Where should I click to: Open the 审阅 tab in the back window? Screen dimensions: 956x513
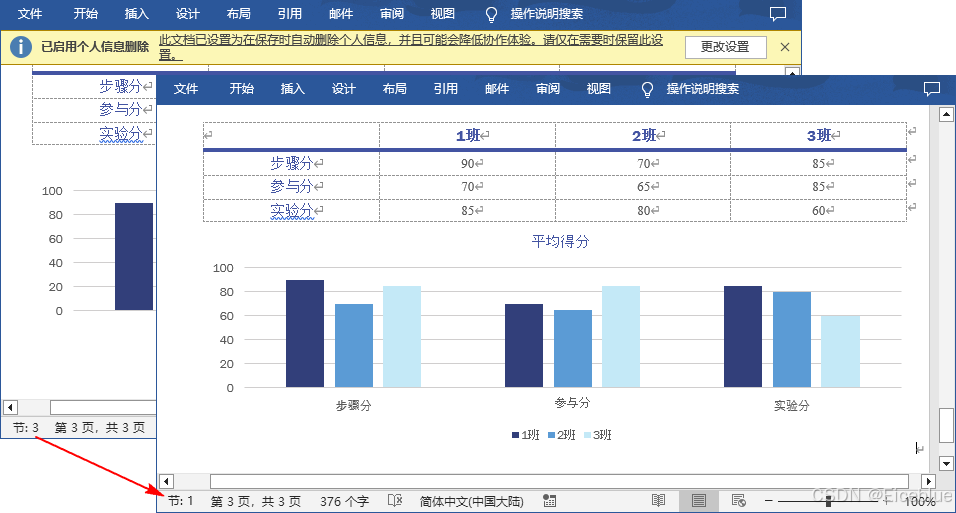coord(391,13)
